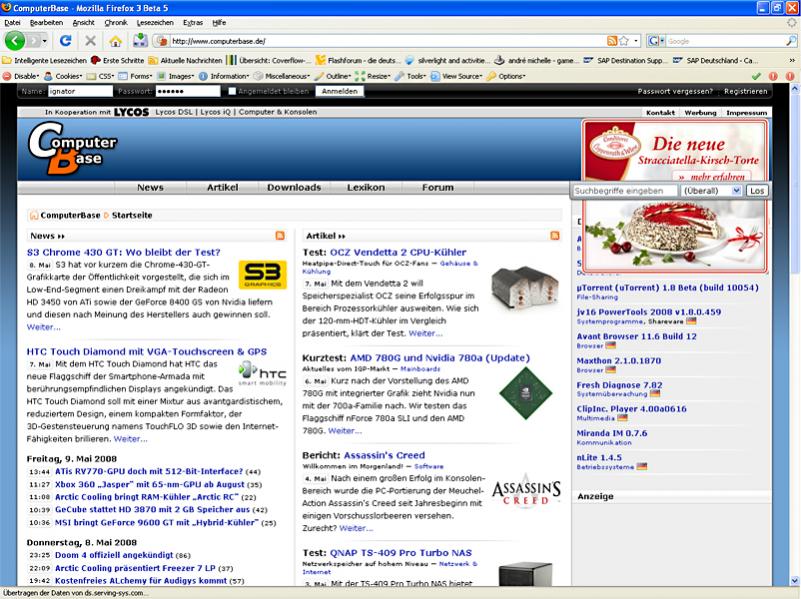Choose search scope (Überall) dropdown

[712, 190]
